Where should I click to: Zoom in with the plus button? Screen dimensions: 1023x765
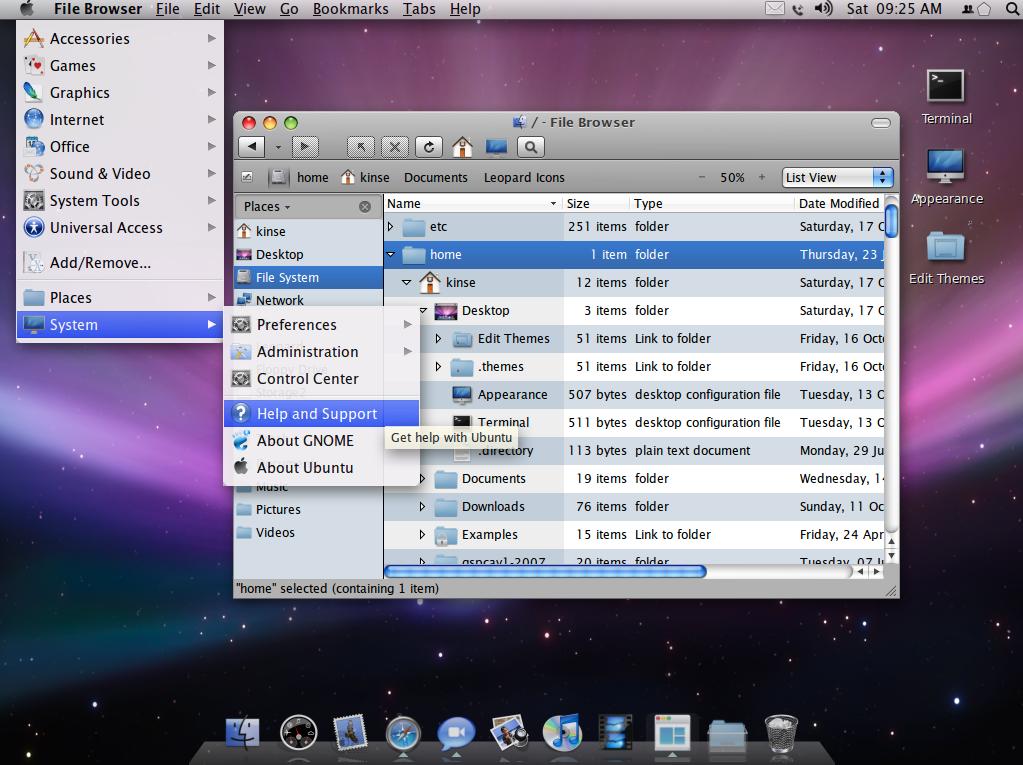[x=761, y=177]
